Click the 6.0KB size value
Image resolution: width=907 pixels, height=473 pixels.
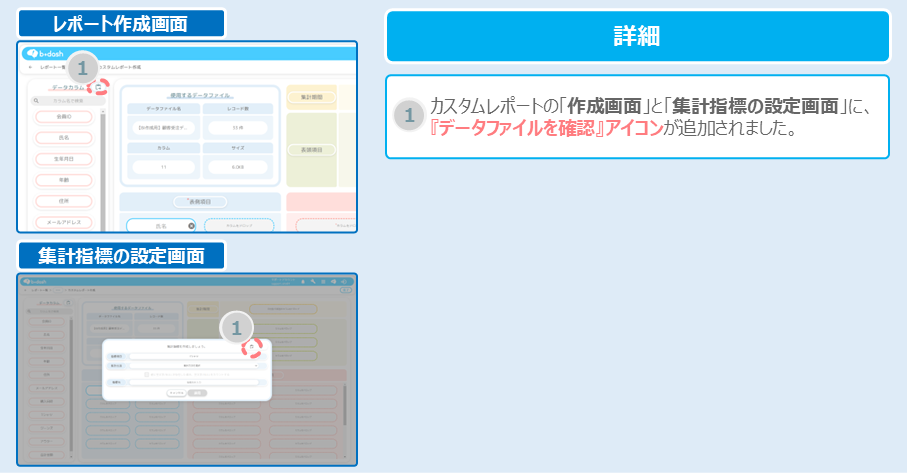coord(238,167)
